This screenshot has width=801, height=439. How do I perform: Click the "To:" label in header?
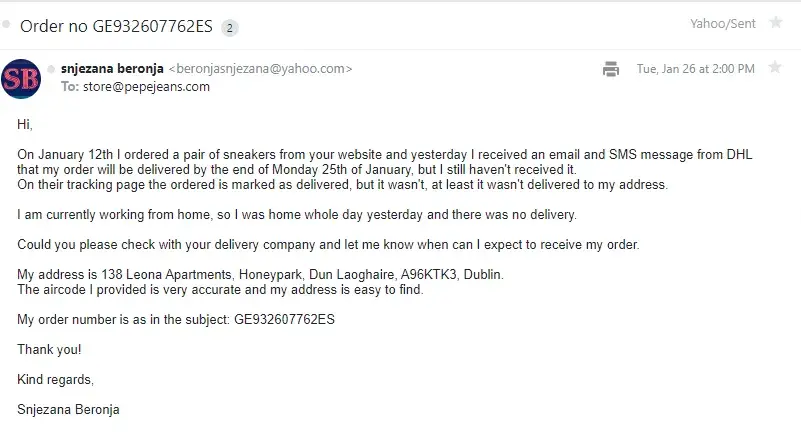pos(70,86)
